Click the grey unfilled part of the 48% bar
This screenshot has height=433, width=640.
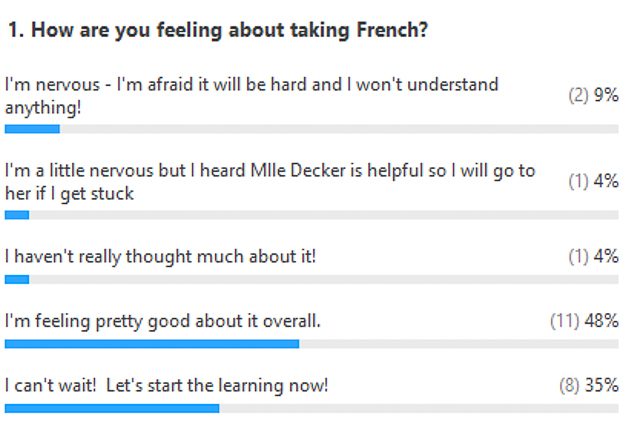click(x=459, y=344)
